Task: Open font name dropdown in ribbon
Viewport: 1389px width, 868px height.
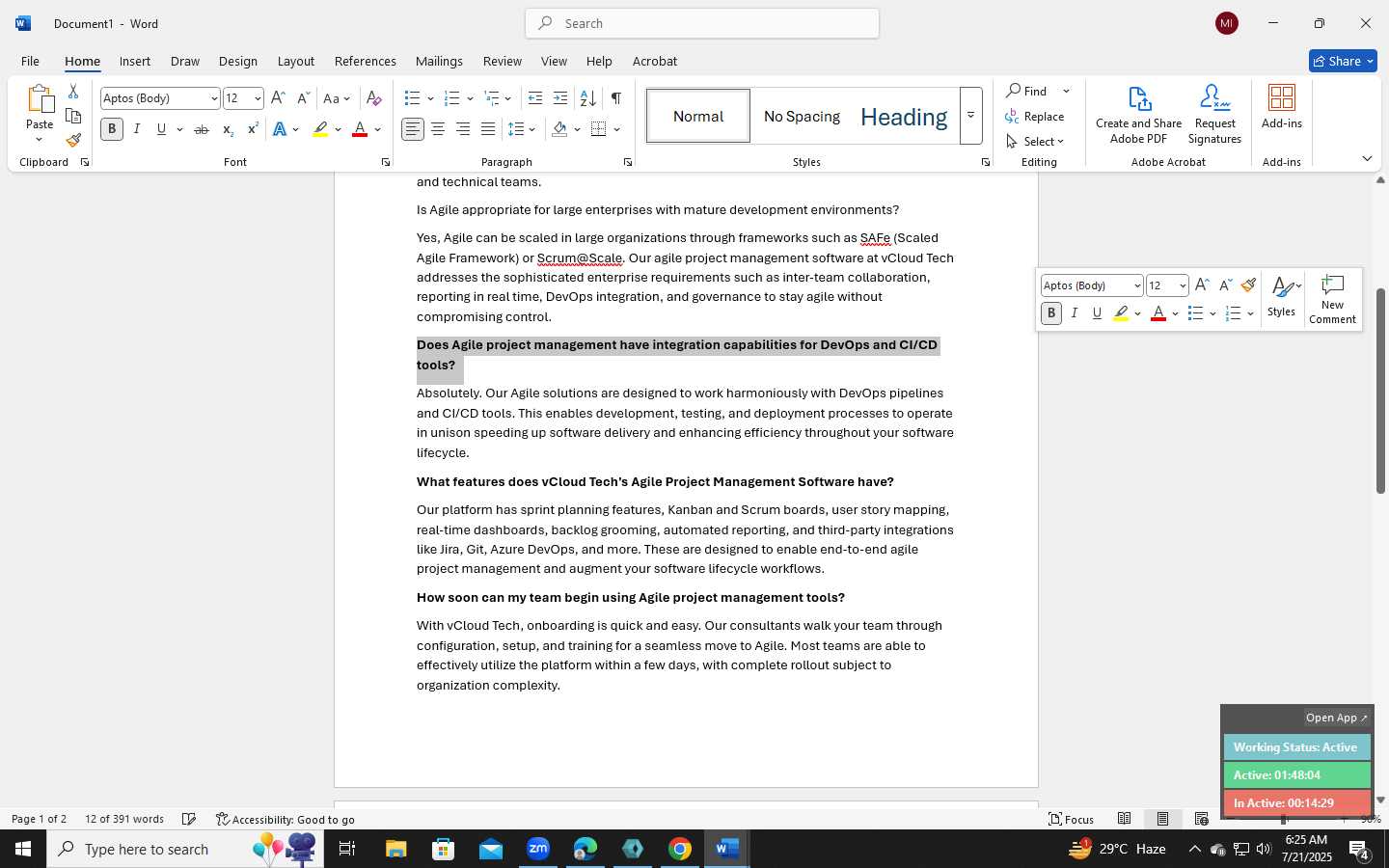Action: pyautogui.click(x=214, y=98)
